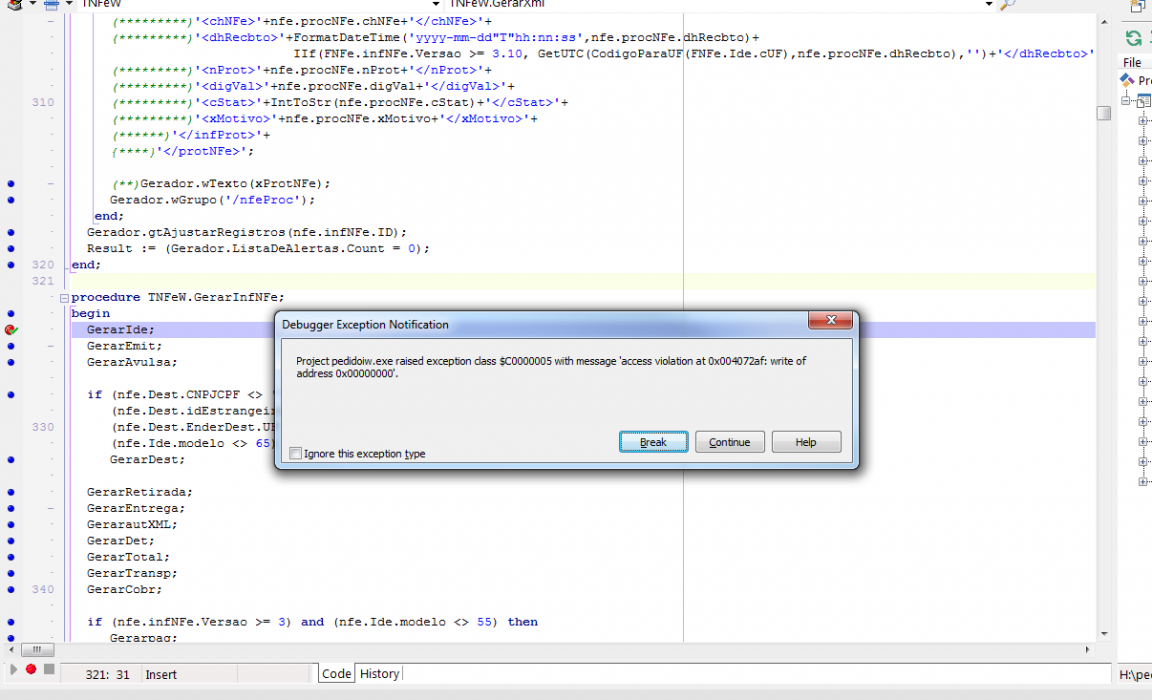1152x700 pixels.
Task: Click Continue in the Debugger Exception Notification
Action: pyautogui.click(x=730, y=442)
